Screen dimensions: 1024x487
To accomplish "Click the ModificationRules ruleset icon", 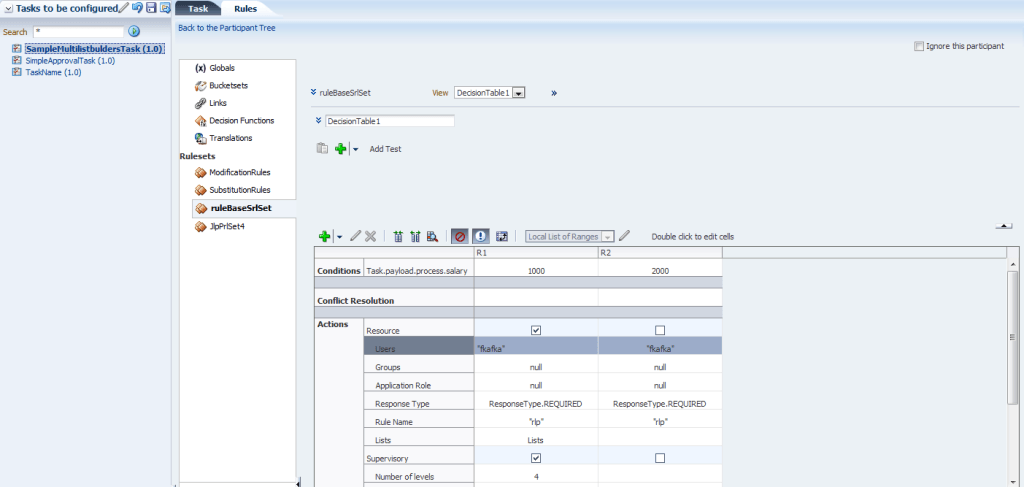I will click(200, 172).
